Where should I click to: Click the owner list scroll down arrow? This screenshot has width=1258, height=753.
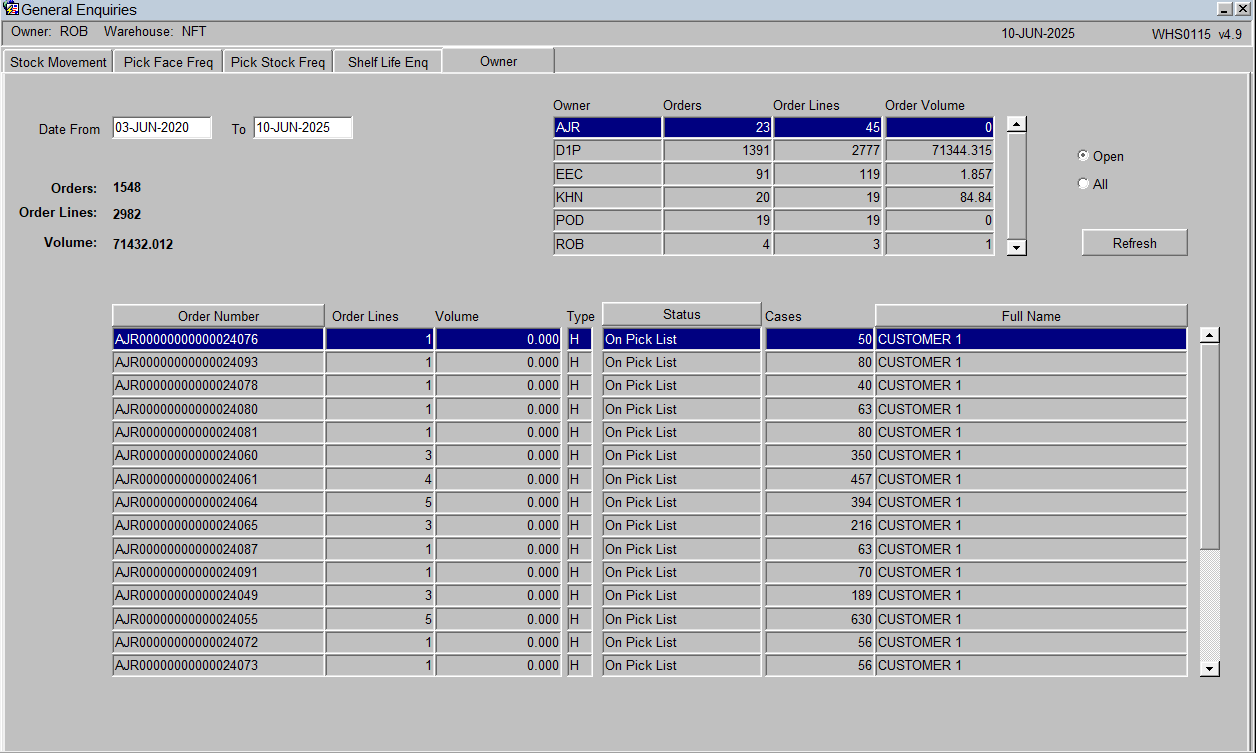click(1016, 247)
